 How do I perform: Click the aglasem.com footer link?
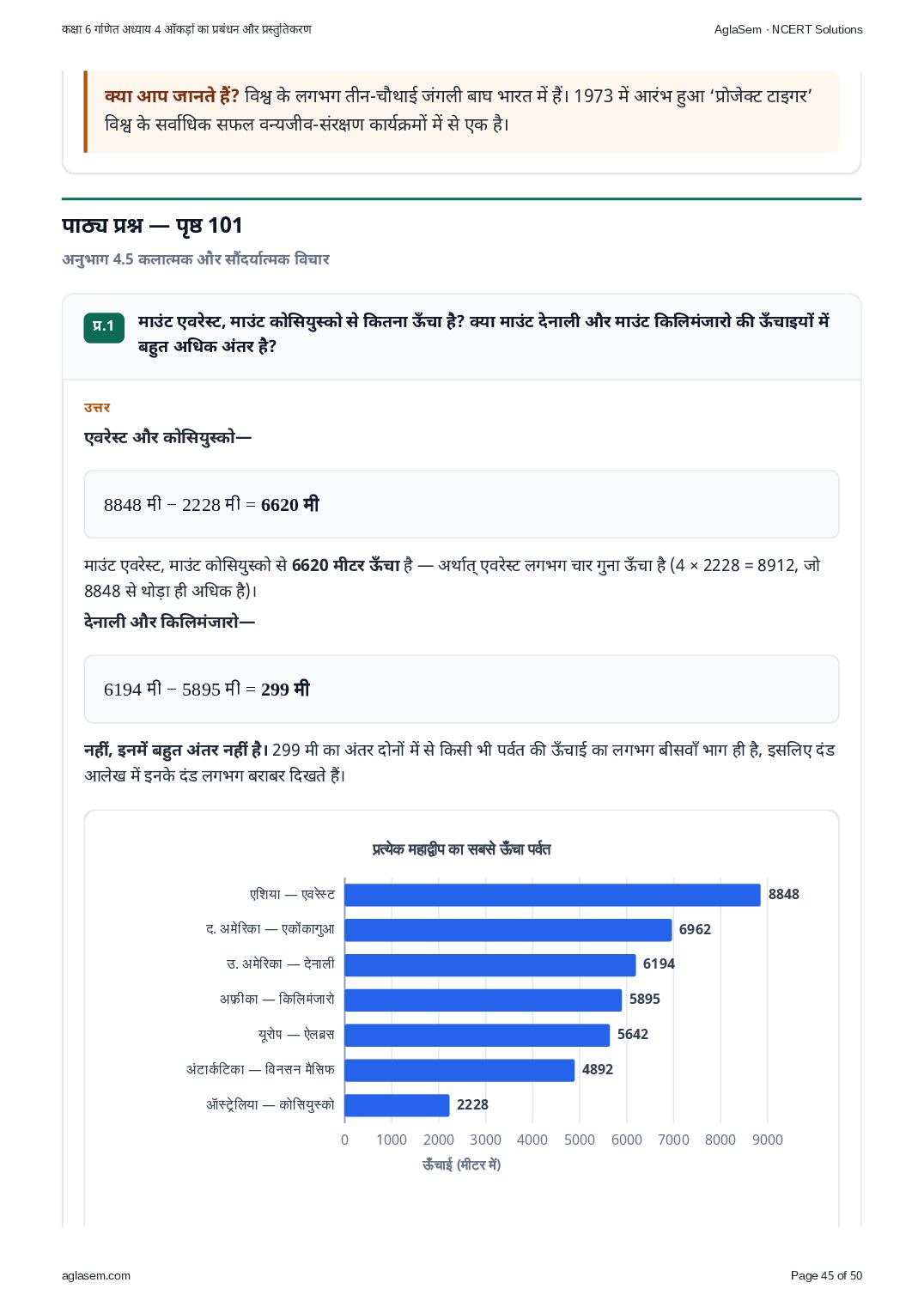pos(96,1276)
